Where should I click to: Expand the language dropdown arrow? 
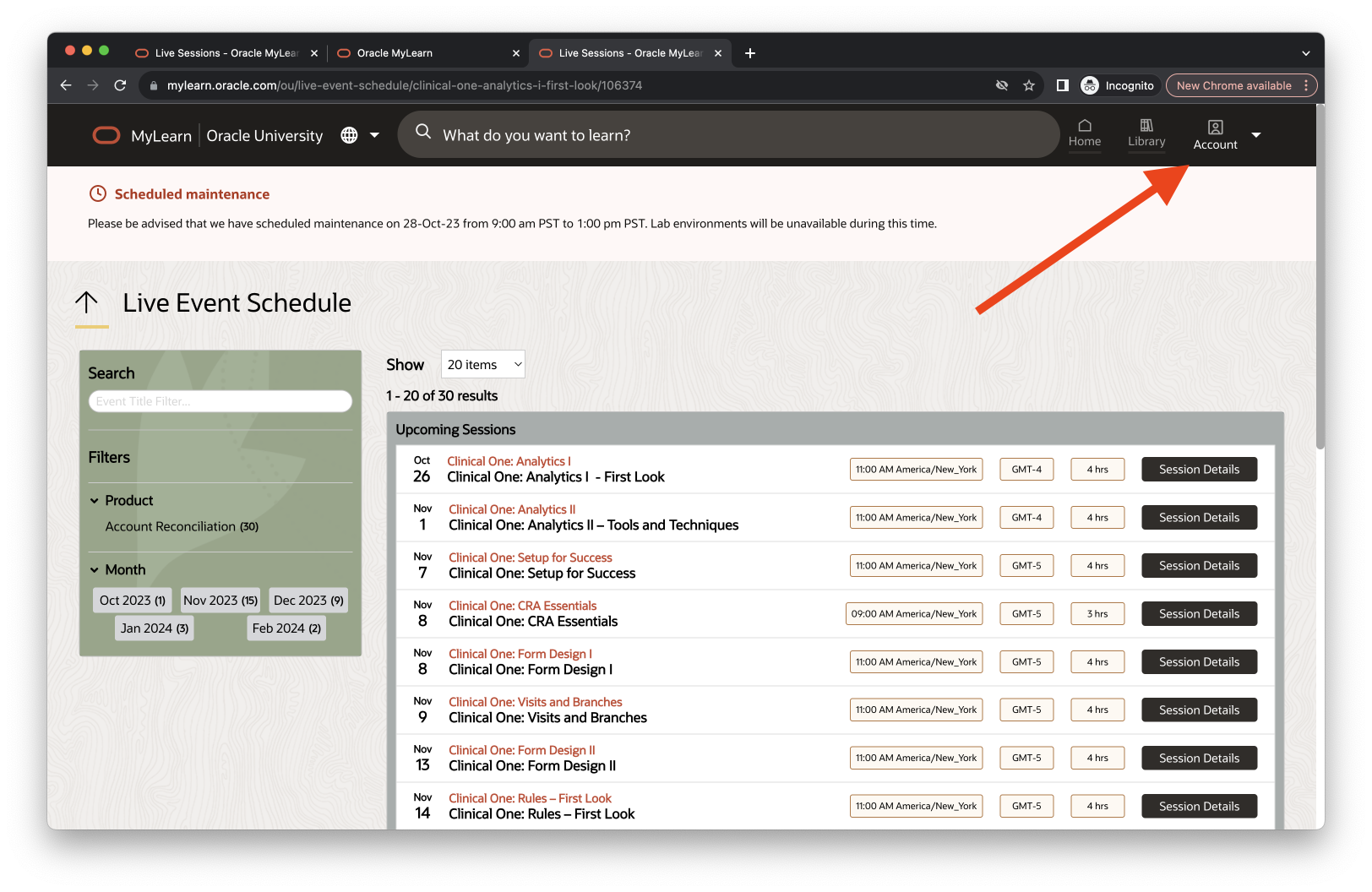374,135
